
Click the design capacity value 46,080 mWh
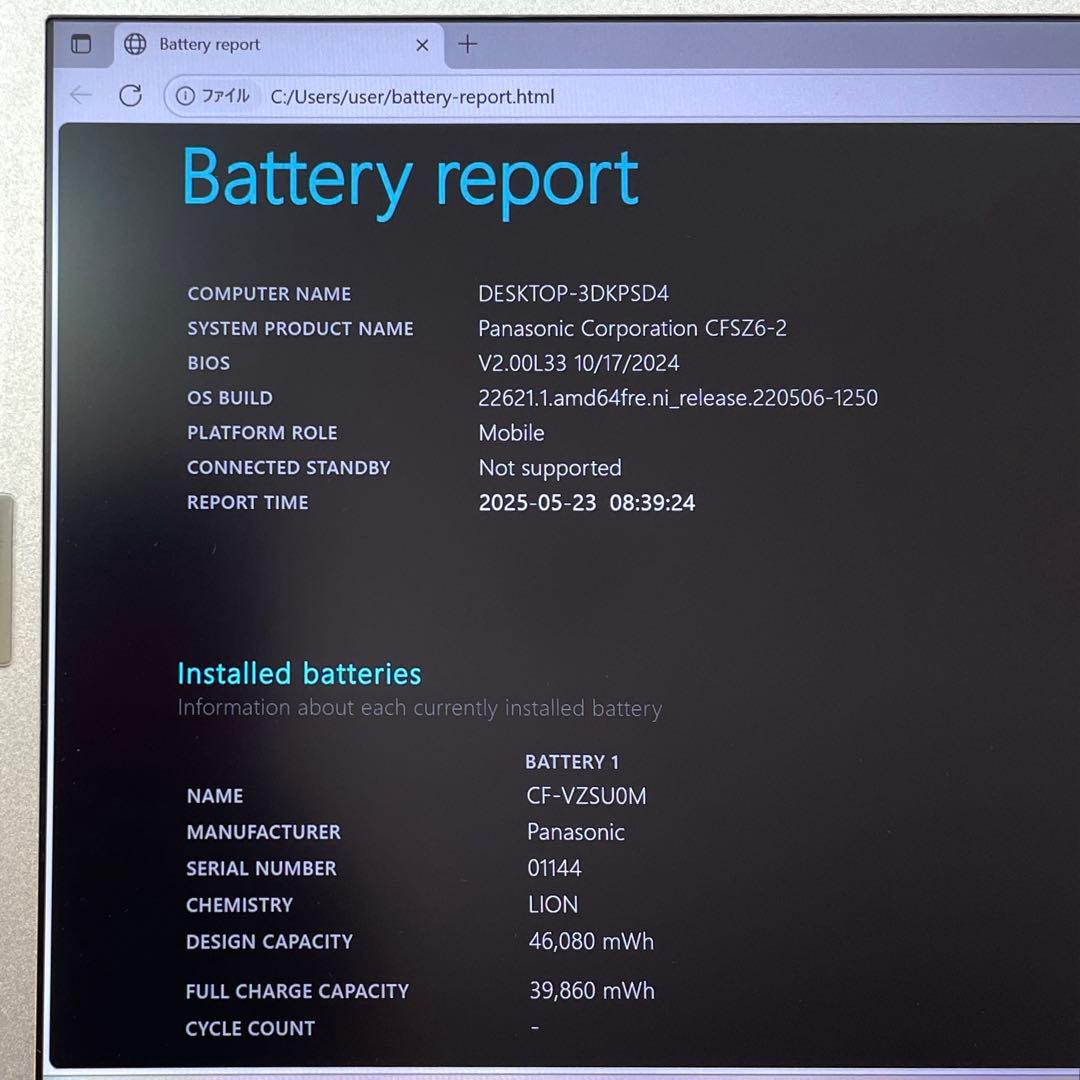tap(591, 942)
